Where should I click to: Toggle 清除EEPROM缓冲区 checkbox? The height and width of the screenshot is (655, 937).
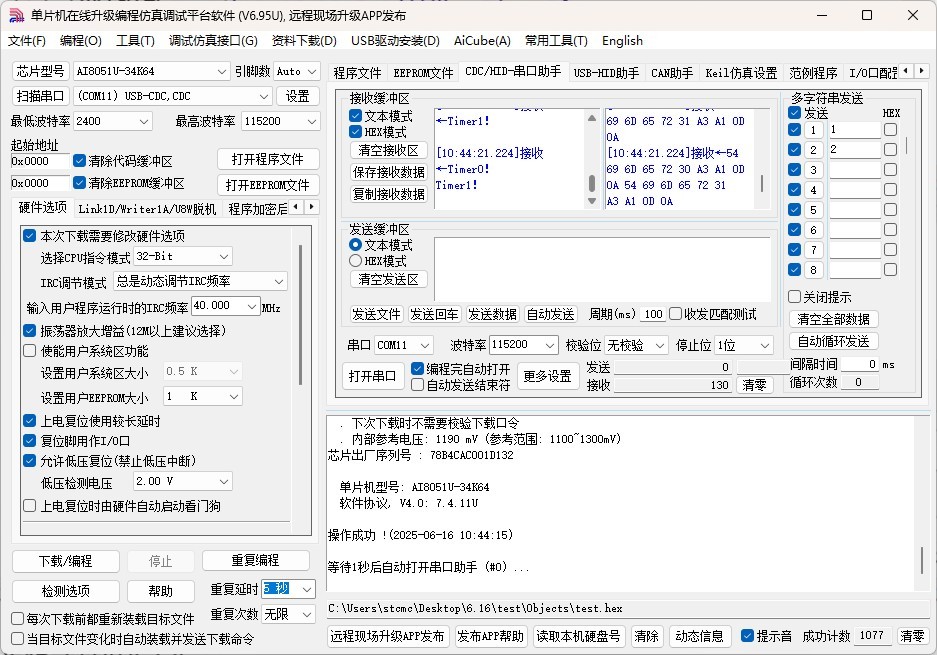click(x=79, y=182)
